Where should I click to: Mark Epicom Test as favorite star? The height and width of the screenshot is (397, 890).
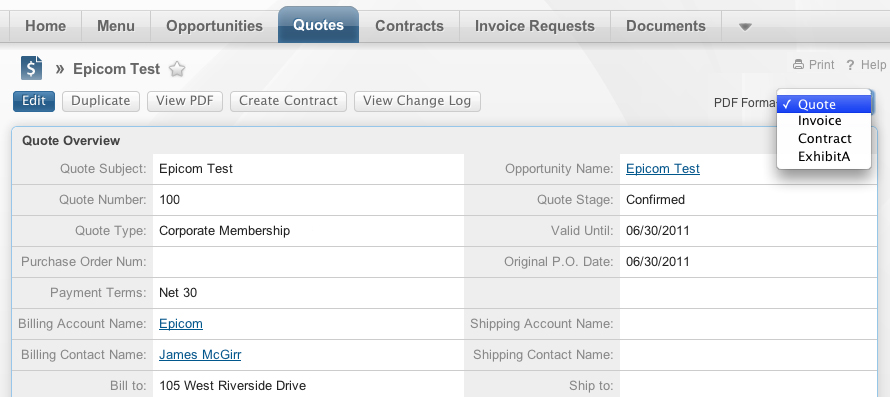[177, 69]
